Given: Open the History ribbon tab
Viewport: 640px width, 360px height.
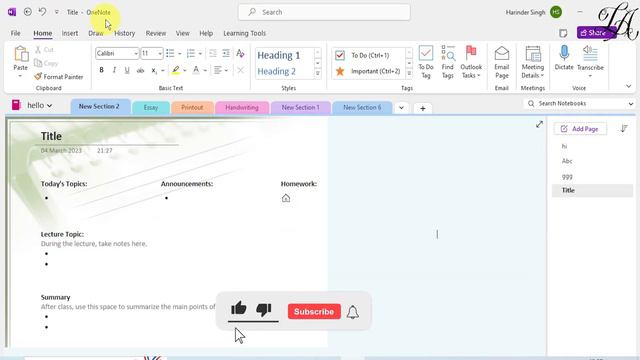Looking at the screenshot, I should pyautogui.click(x=124, y=33).
